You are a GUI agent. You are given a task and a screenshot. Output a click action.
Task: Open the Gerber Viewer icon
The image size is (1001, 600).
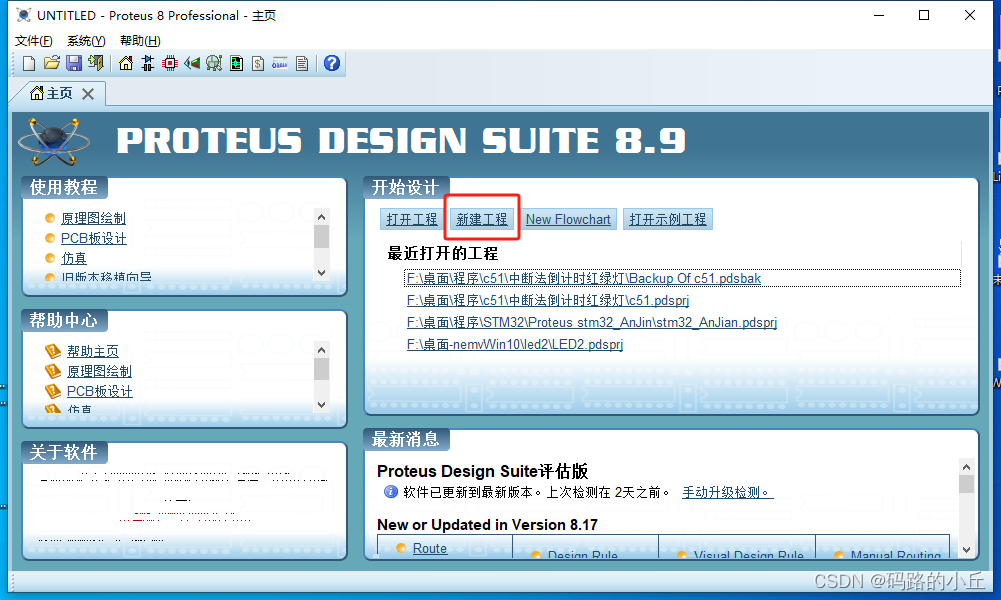point(214,63)
